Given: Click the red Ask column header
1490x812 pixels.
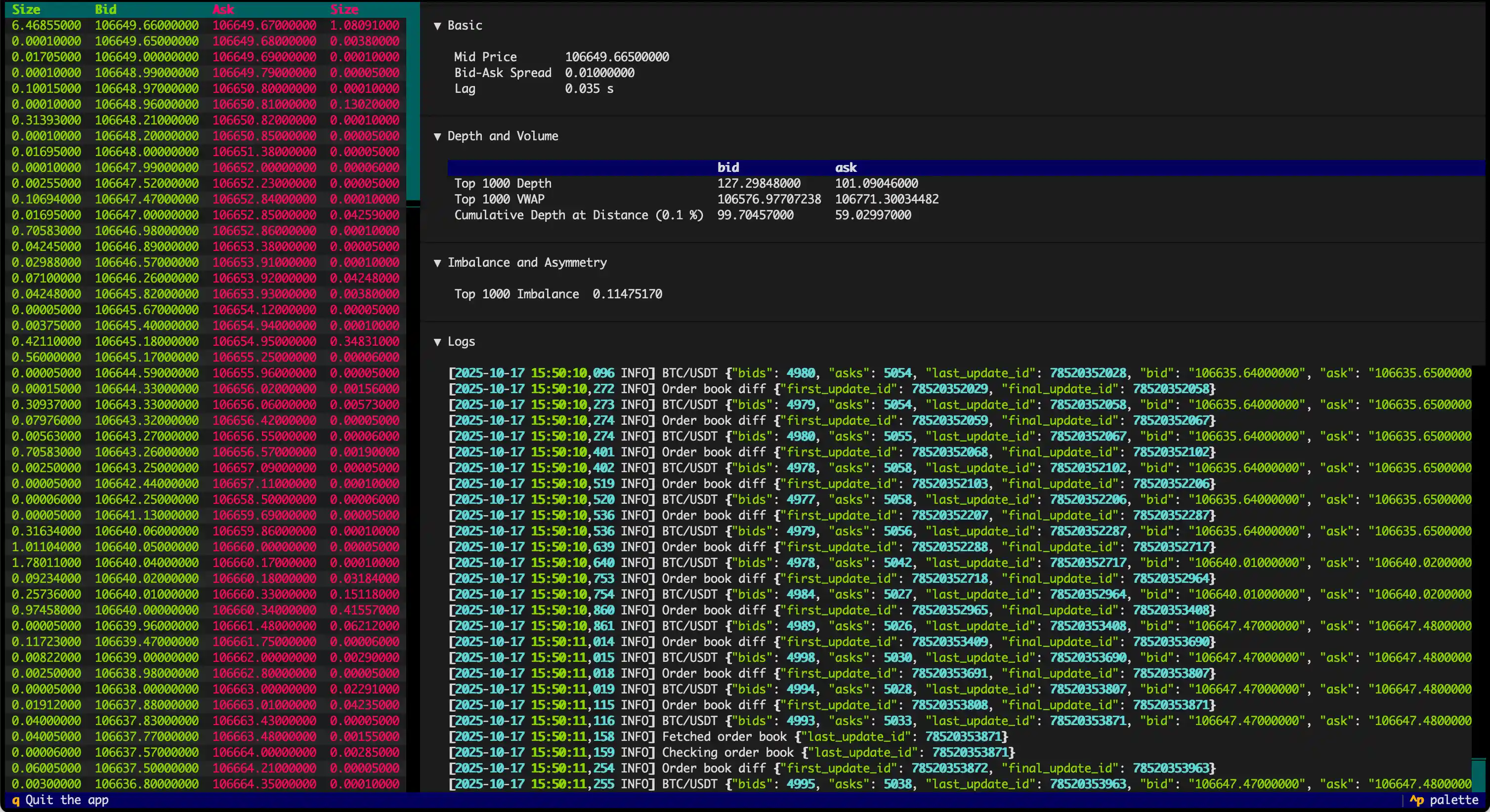Looking at the screenshot, I should point(223,9).
